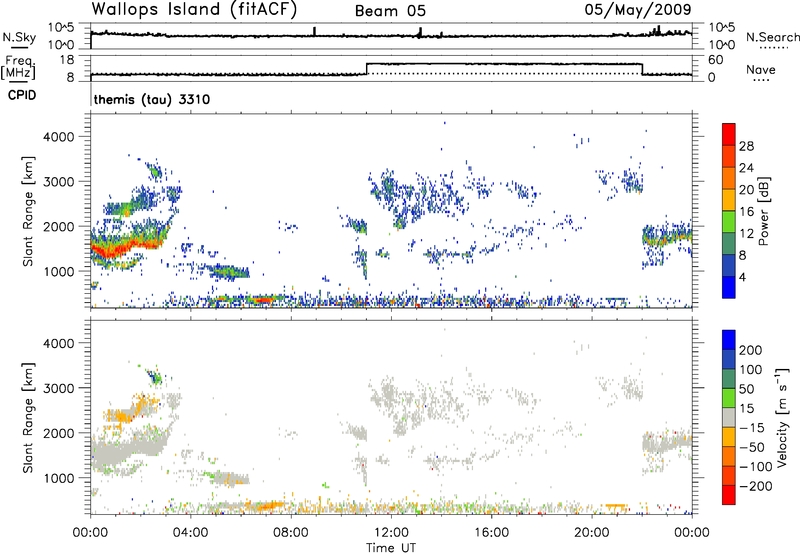Image resolution: width=800 pixels, height=554 pixels.
Task: Click the 24 label on power colorbar
Action: click(x=746, y=168)
